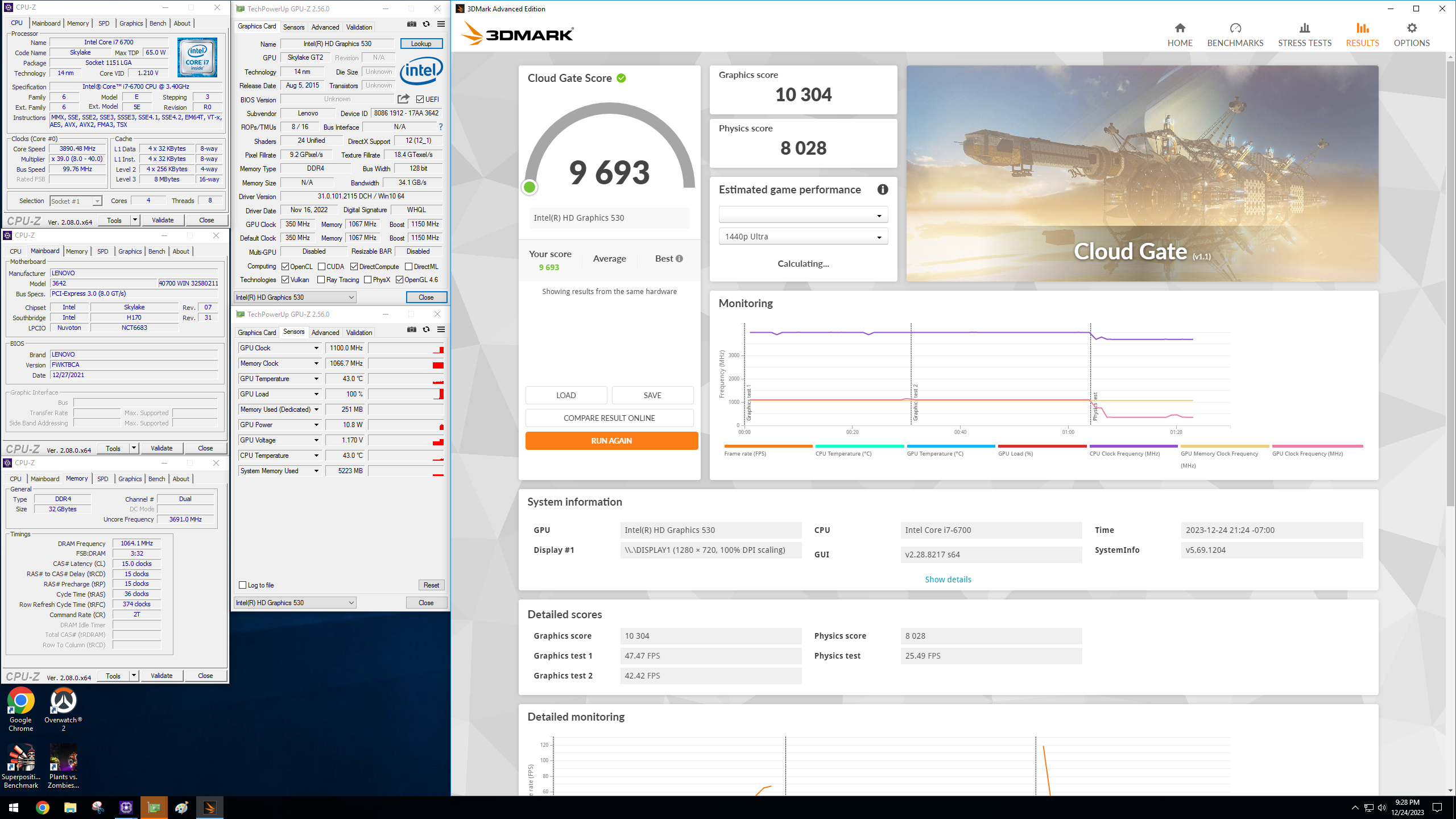Click camera icon in GPU-Z Sensors window
Viewport: 1456px width, 819px height.
[x=411, y=329]
